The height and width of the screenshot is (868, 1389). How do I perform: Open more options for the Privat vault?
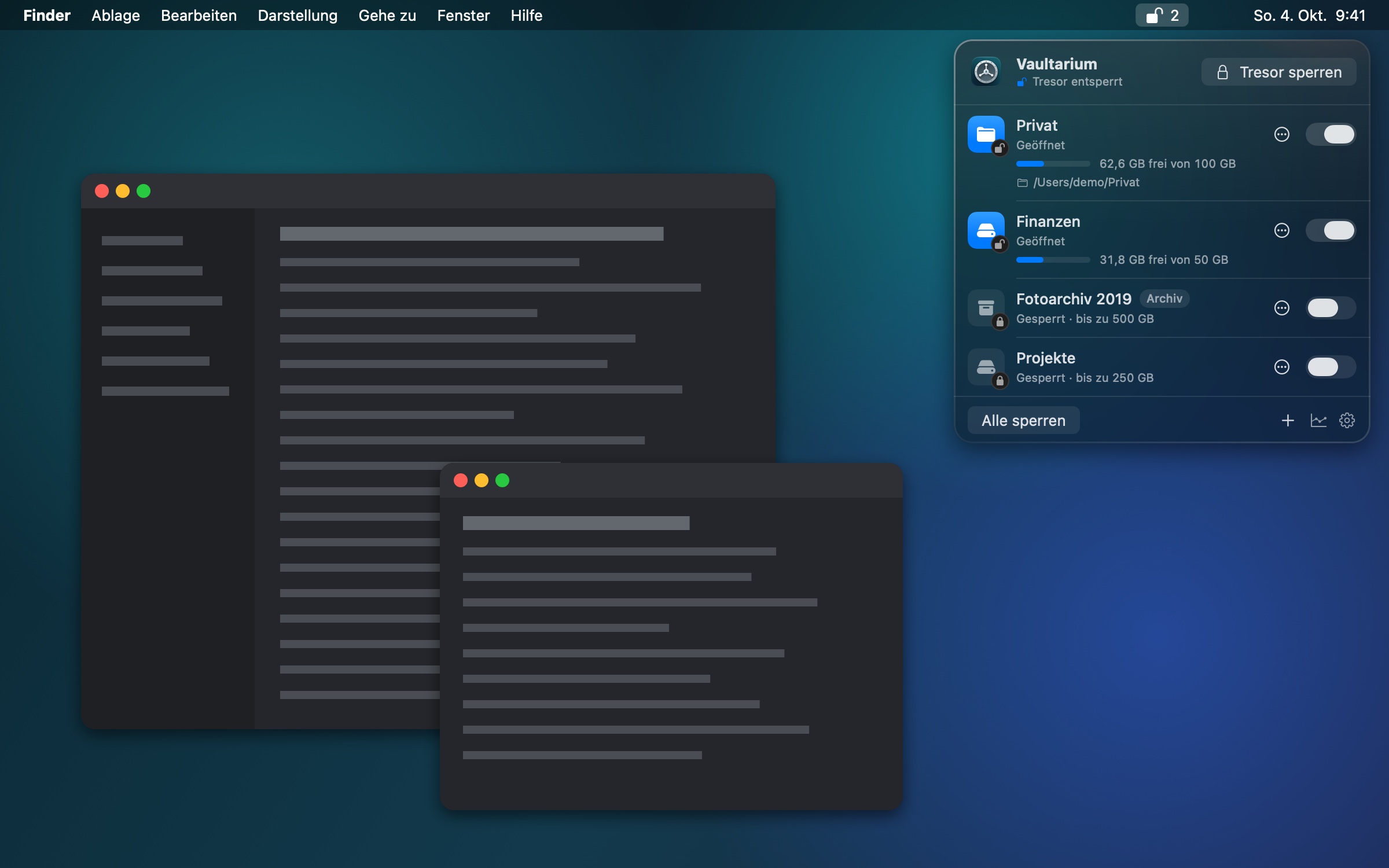1281,134
